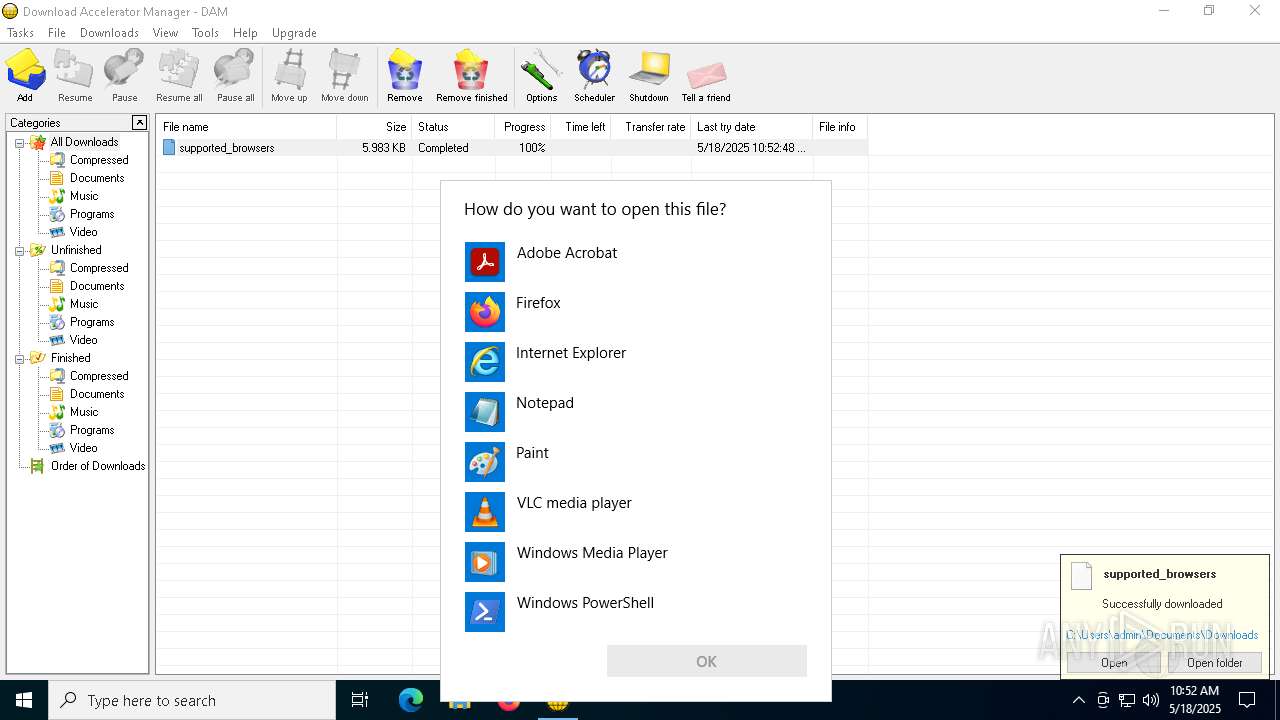
Task: Sort by the Size column header
Action: click(374, 127)
